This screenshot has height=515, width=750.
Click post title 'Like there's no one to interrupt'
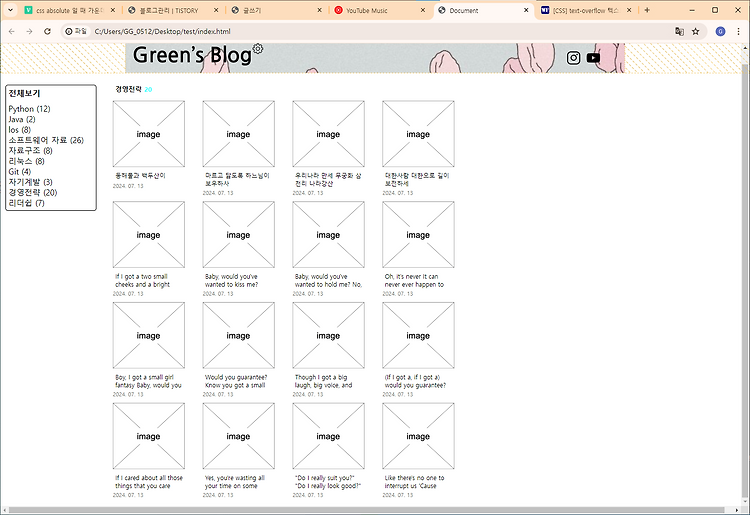414,482
